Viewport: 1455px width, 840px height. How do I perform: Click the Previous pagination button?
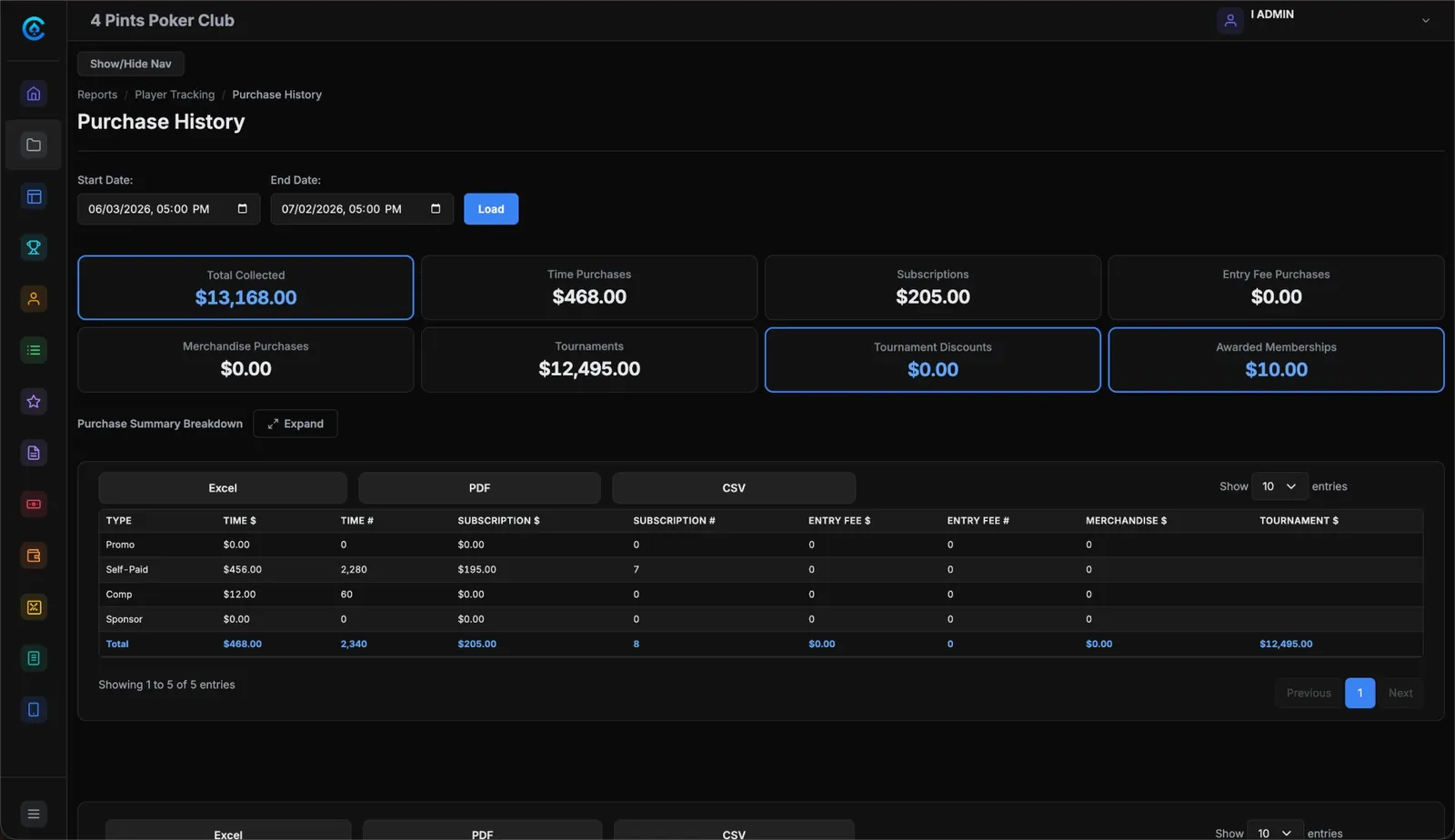[x=1309, y=693]
